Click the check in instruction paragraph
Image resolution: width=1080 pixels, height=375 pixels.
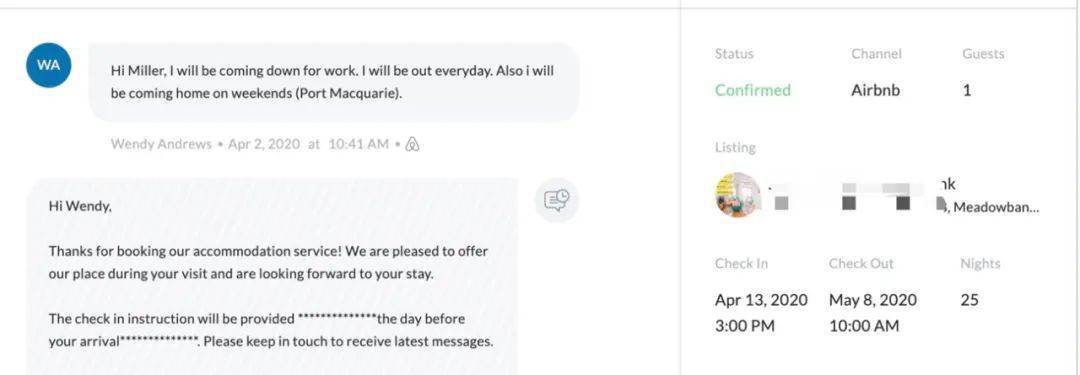point(271,330)
